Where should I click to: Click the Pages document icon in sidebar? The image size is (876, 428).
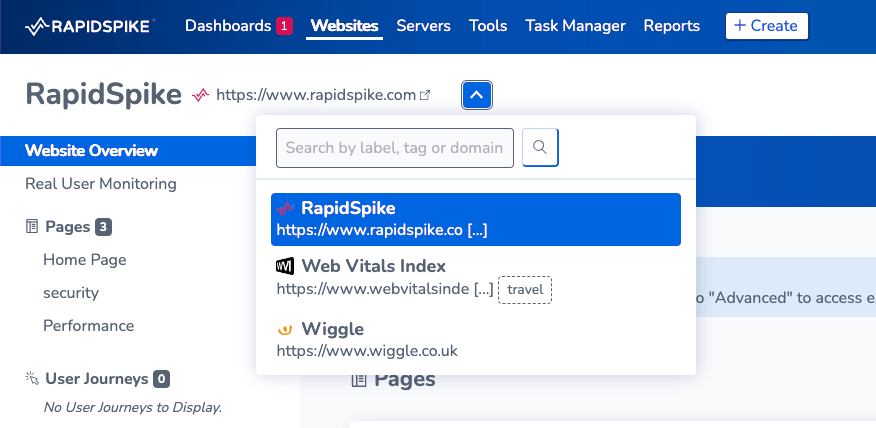[x=32, y=227]
